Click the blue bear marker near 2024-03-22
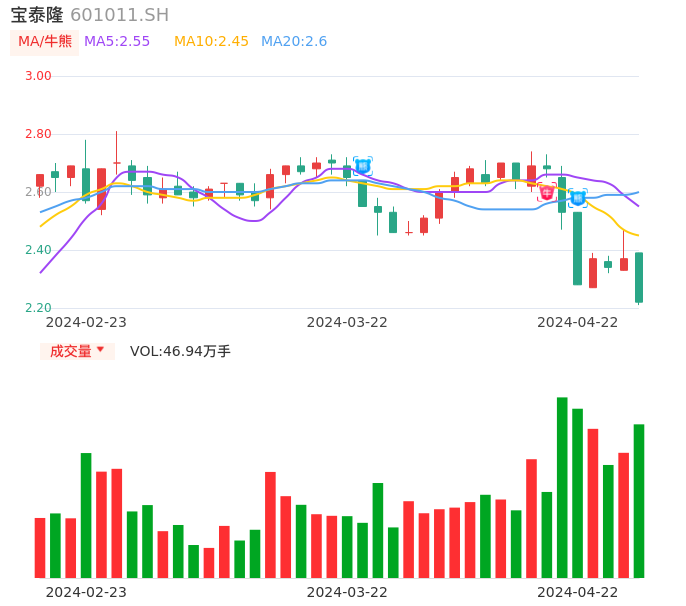Screen dimensions: 686x606 [363, 165]
